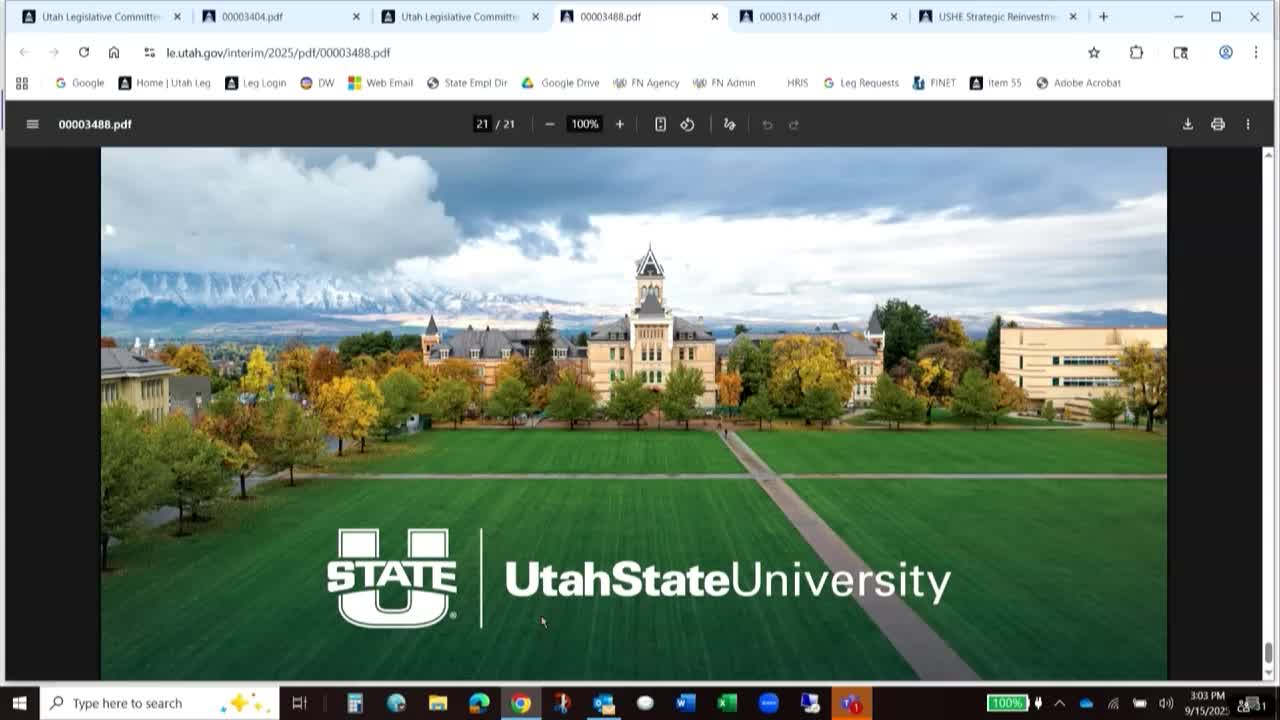Image resolution: width=1280 pixels, height=720 pixels.
Task: Open the Item 55 bookmark
Action: (996, 83)
